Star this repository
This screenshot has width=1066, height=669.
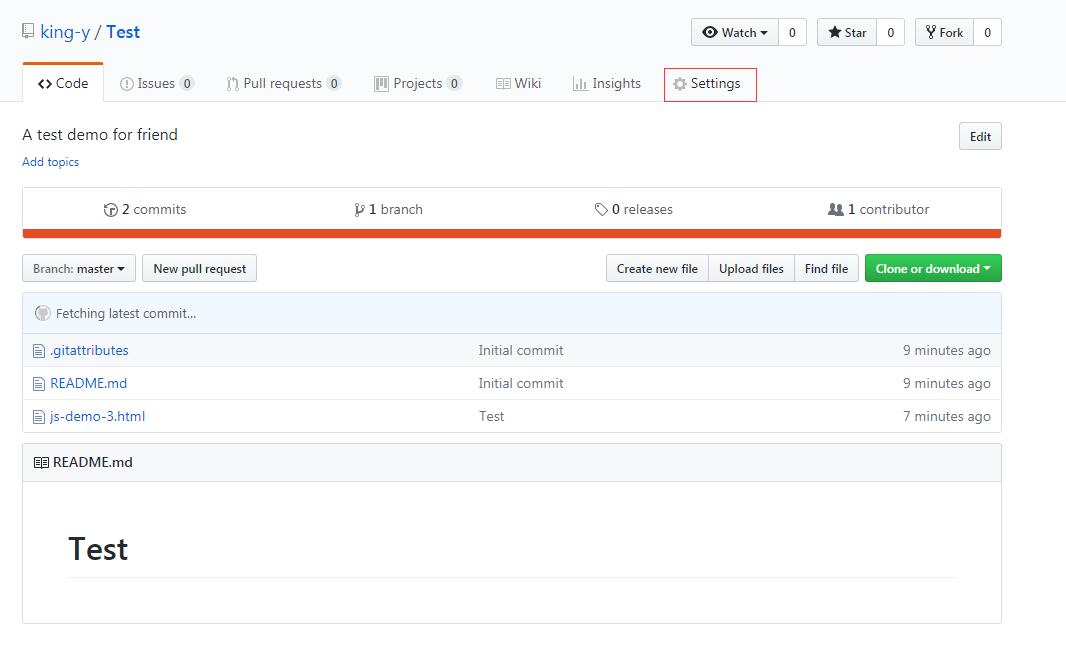tap(847, 33)
